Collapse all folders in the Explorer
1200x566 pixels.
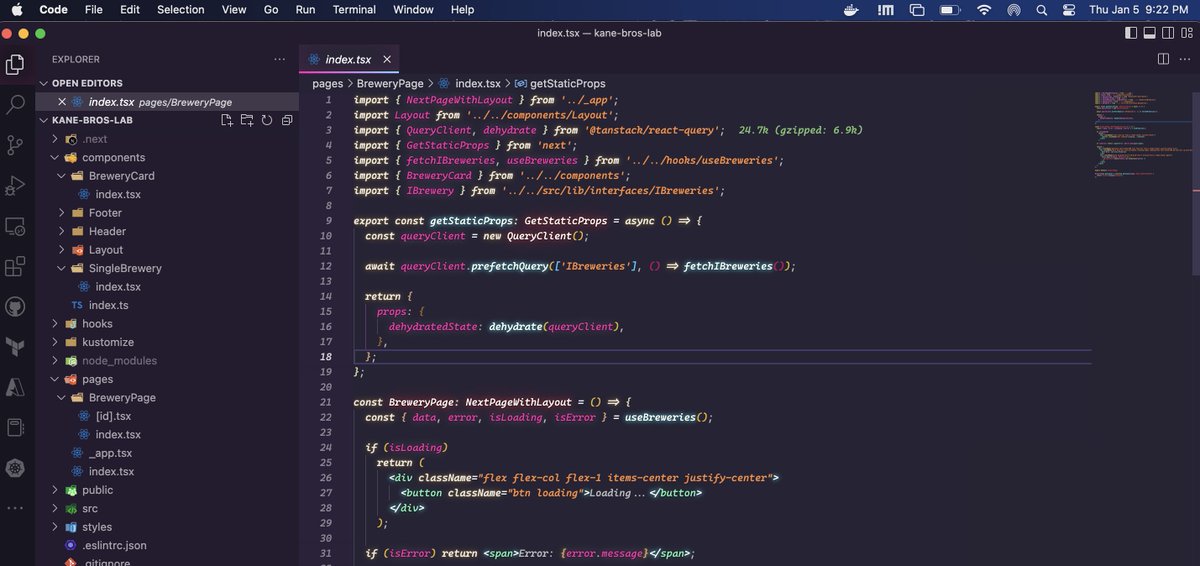(x=287, y=120)
